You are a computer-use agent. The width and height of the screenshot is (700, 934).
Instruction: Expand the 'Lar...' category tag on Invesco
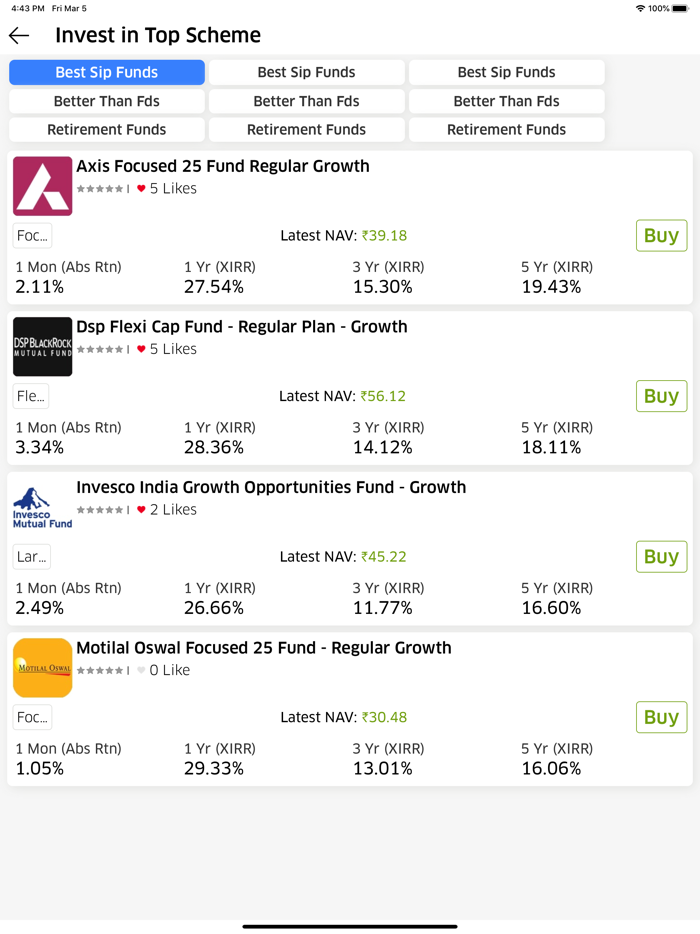coord(32,556)
